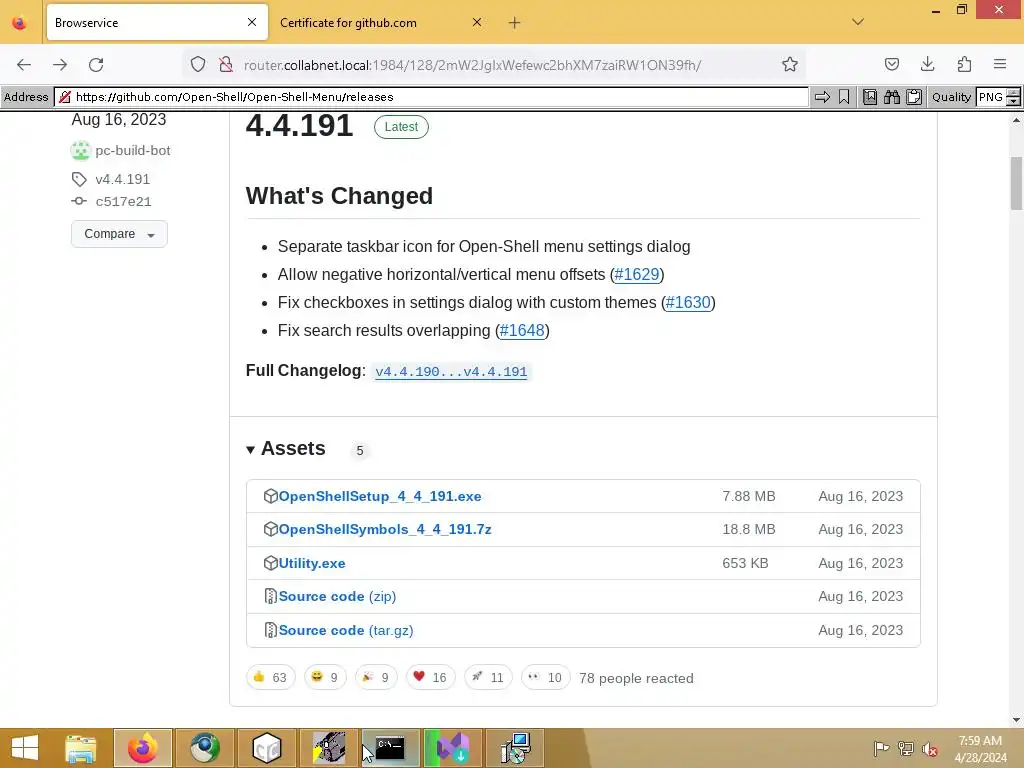The height and width of the screenshot is (768, 1024).
Task: Open issue link #1648
Action: click(522, 330)
